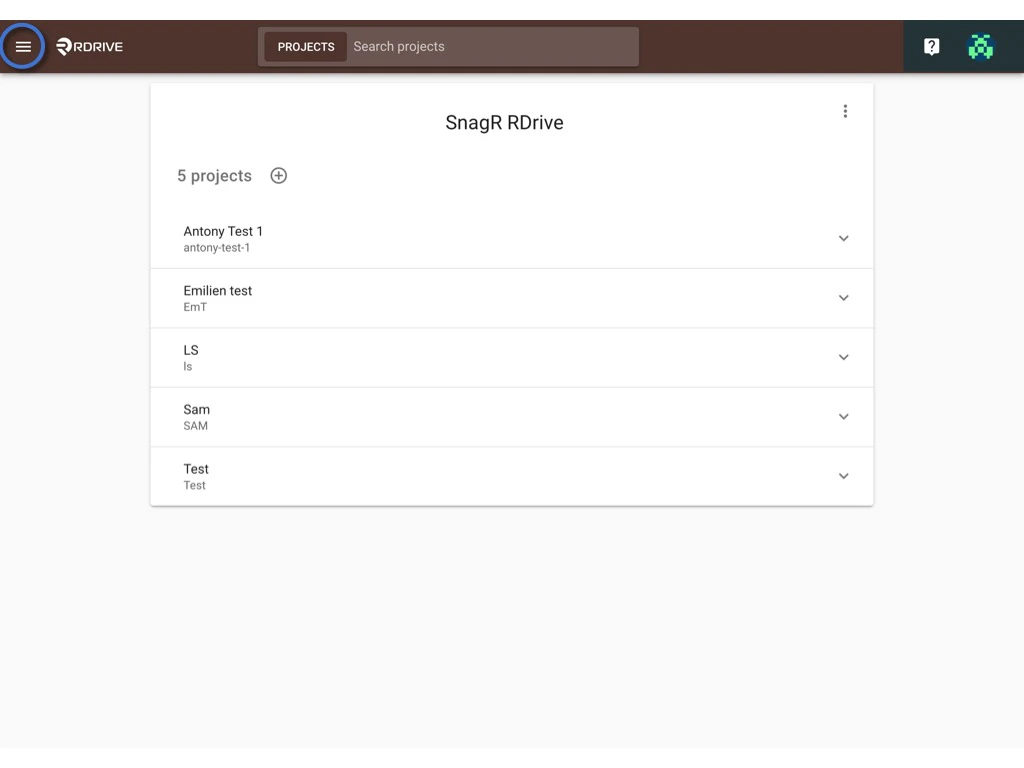Click the 5 projects label
Viewport: 1024px width, 768px height.
pyautogui.click(x=214, y=175)
